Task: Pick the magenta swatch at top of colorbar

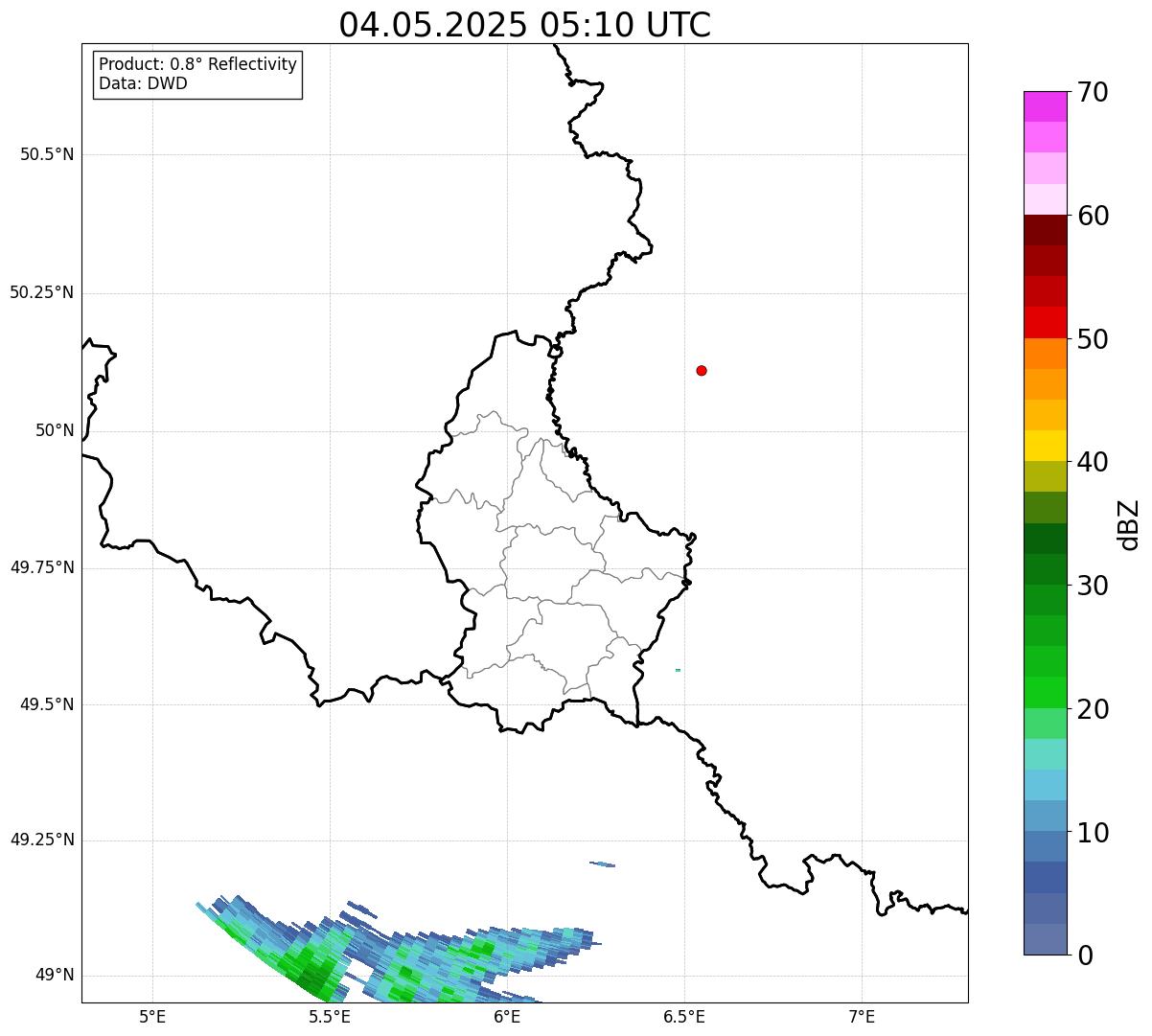Action: point(1045,106)
